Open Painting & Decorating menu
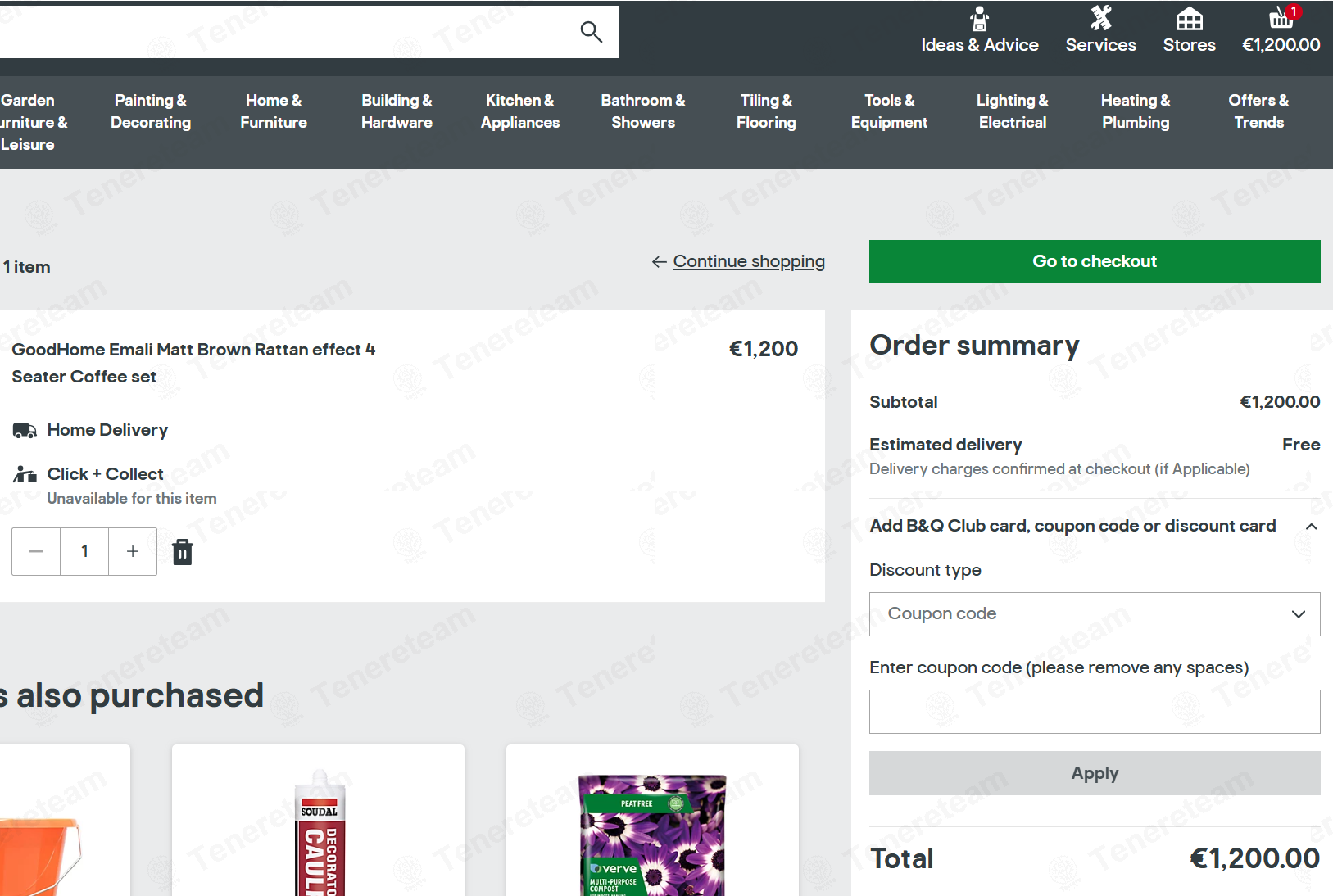The height and width of the screenshot is (896, 1333). [x=151, y=111]
